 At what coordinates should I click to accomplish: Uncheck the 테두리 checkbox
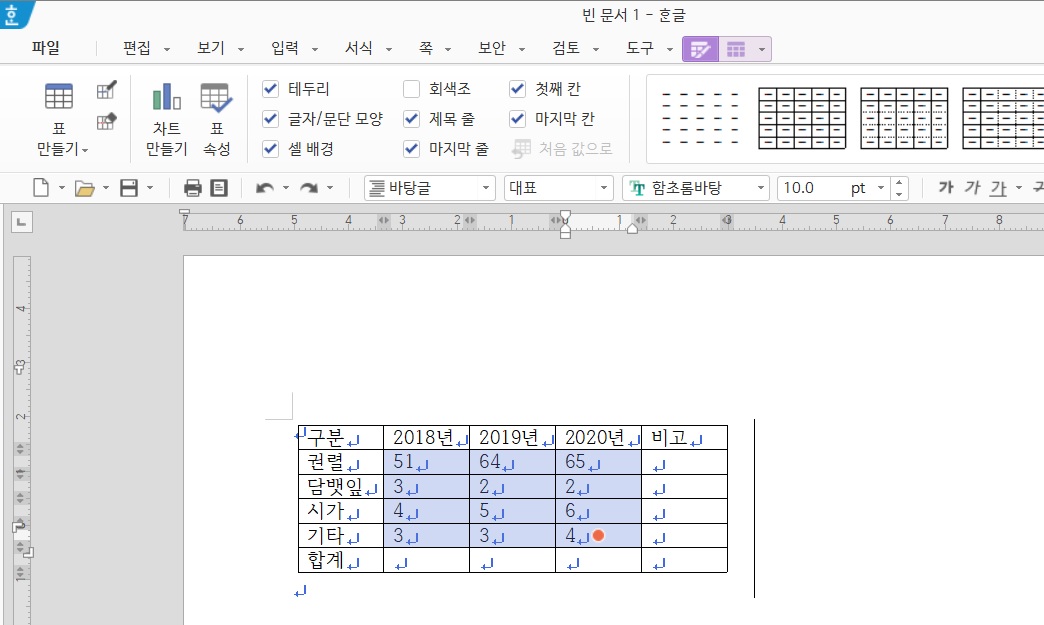[x=271, y=89]
